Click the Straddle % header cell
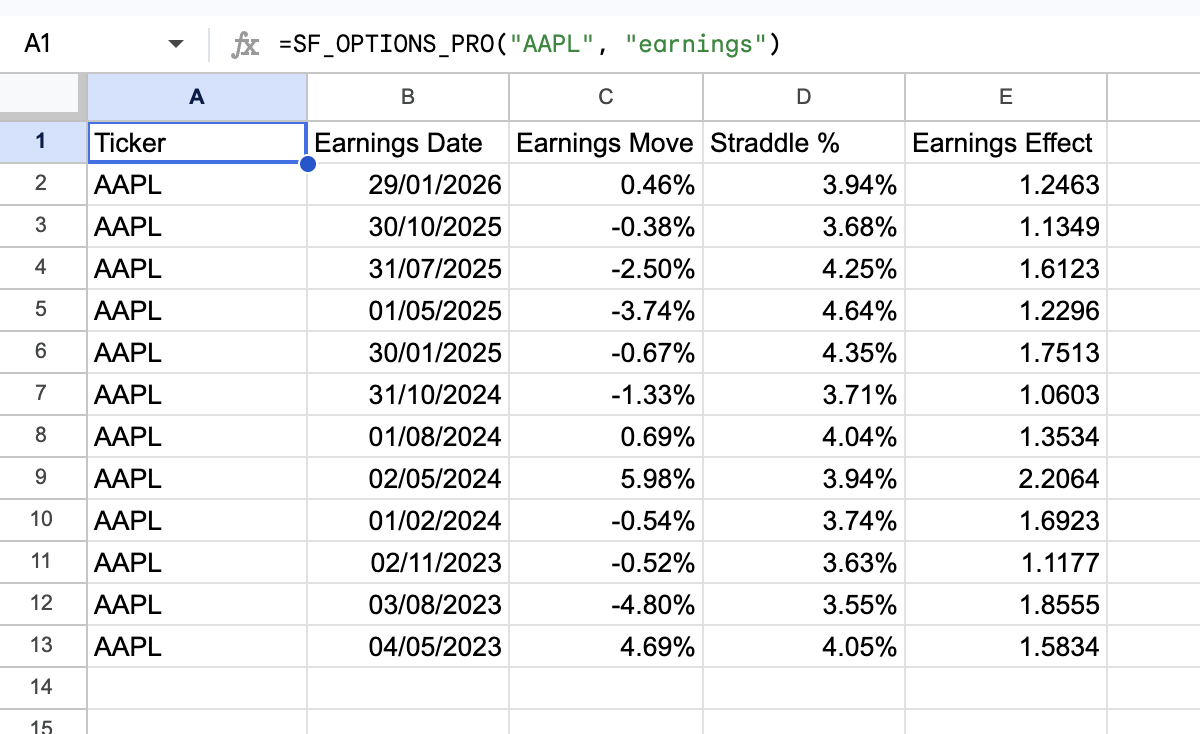 (804, 142)
